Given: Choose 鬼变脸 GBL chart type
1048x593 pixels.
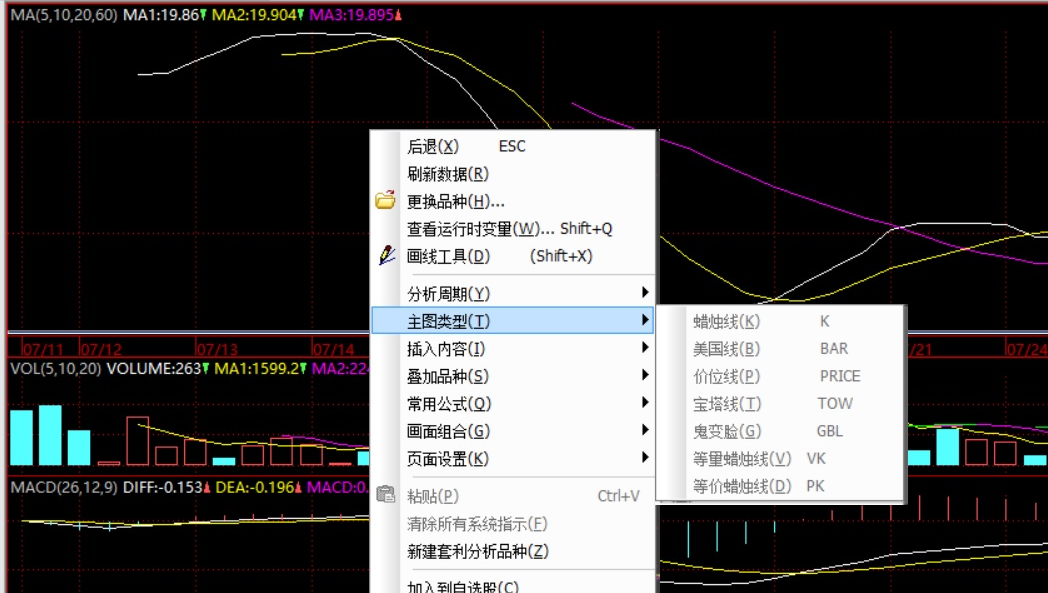Looking at the screenshot, I should (x=727, y=431).
